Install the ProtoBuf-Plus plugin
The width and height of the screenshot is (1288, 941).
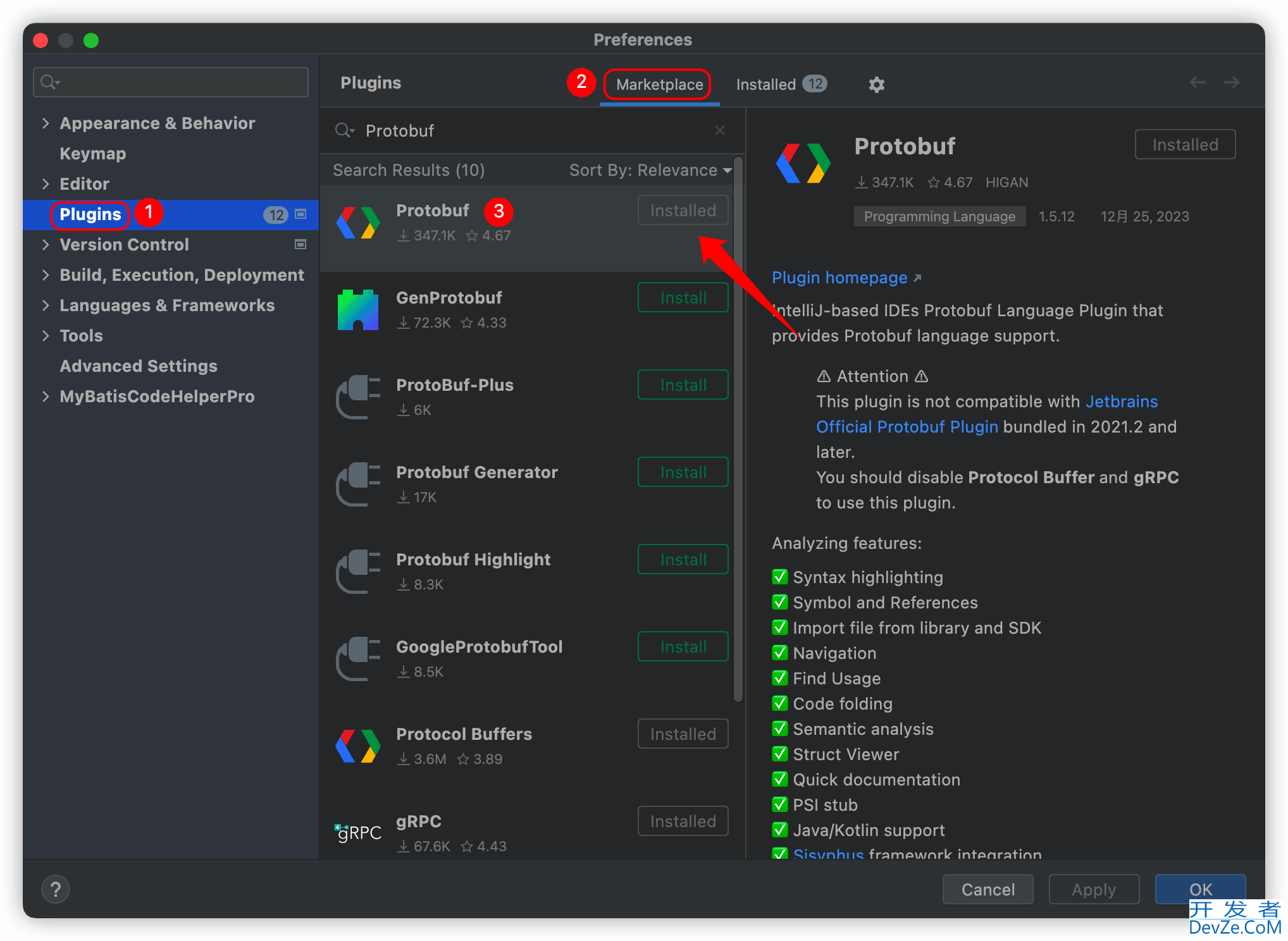click(x=683, y=384)
